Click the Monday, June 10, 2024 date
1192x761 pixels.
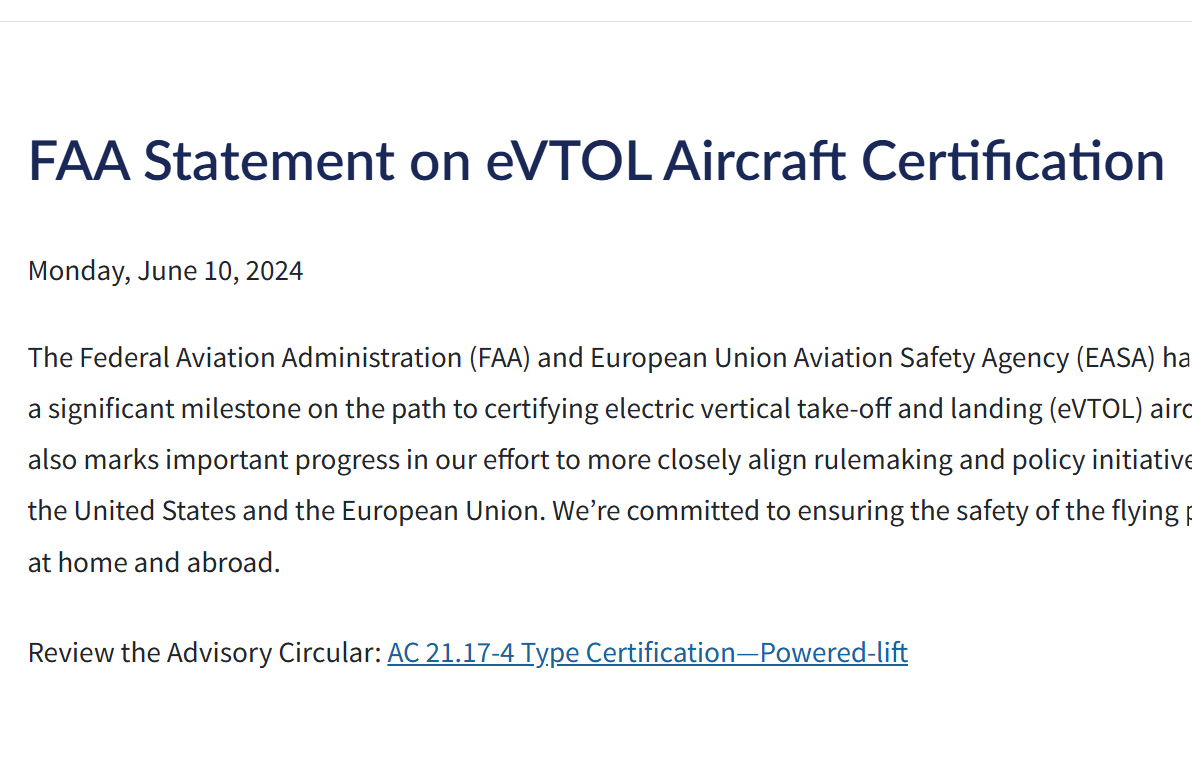(x=165, y=271)
